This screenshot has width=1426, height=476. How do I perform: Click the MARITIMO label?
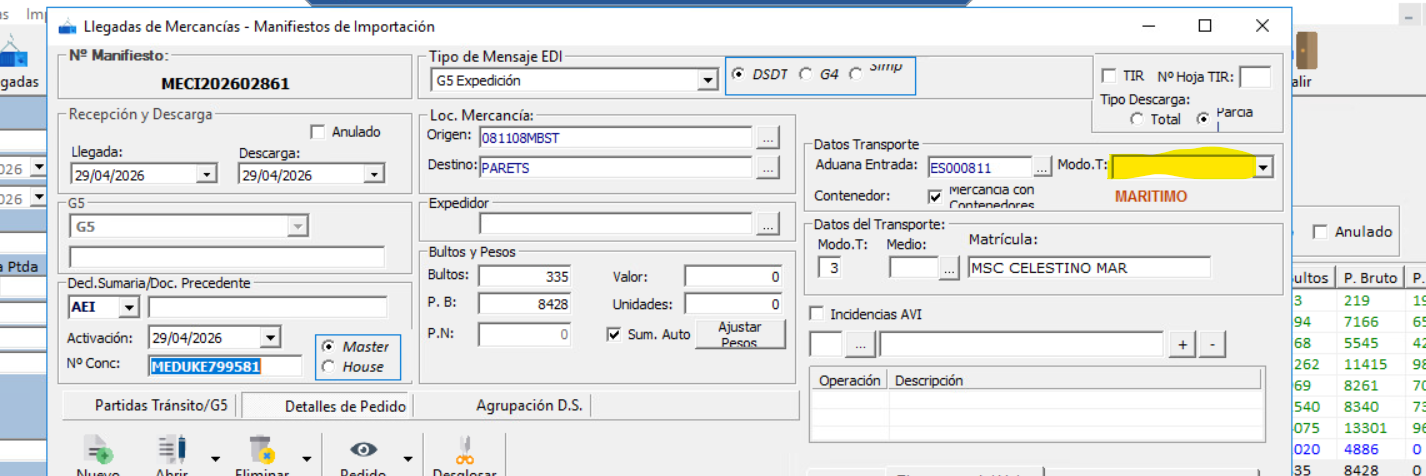click(x=1151, y=197)
